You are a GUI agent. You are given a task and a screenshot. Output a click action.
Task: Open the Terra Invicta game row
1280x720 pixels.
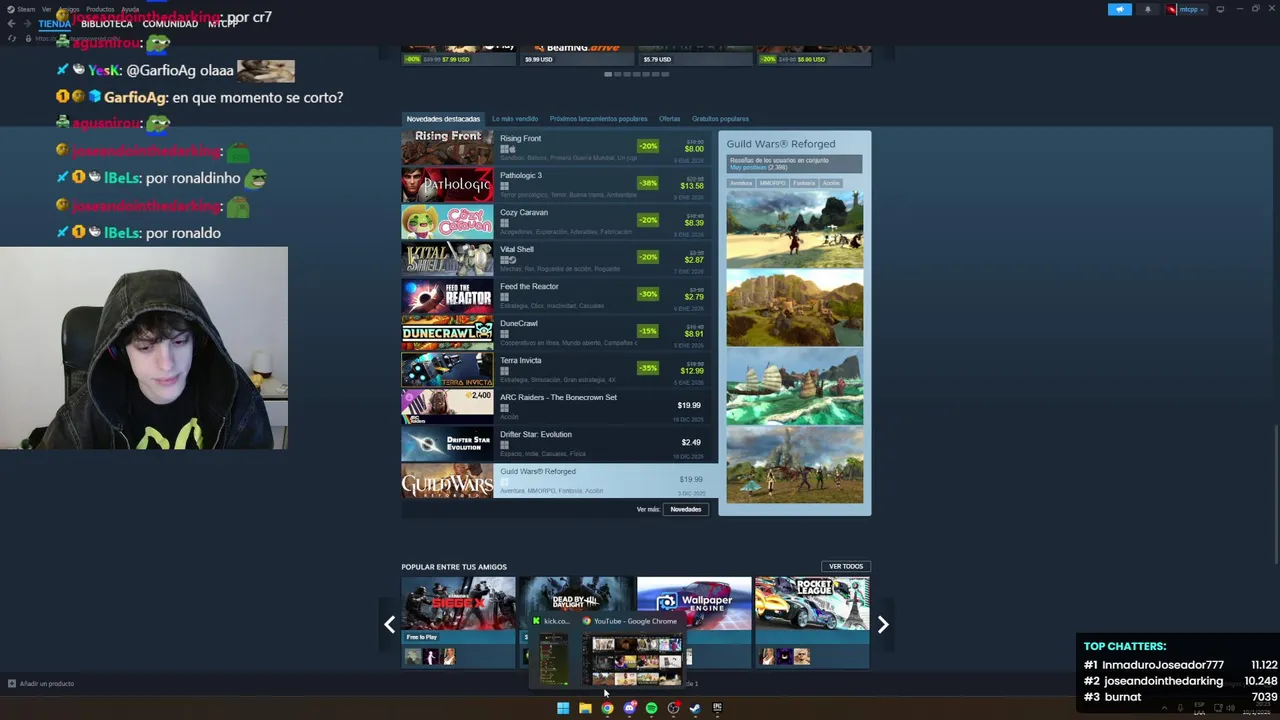coord(559,370)
